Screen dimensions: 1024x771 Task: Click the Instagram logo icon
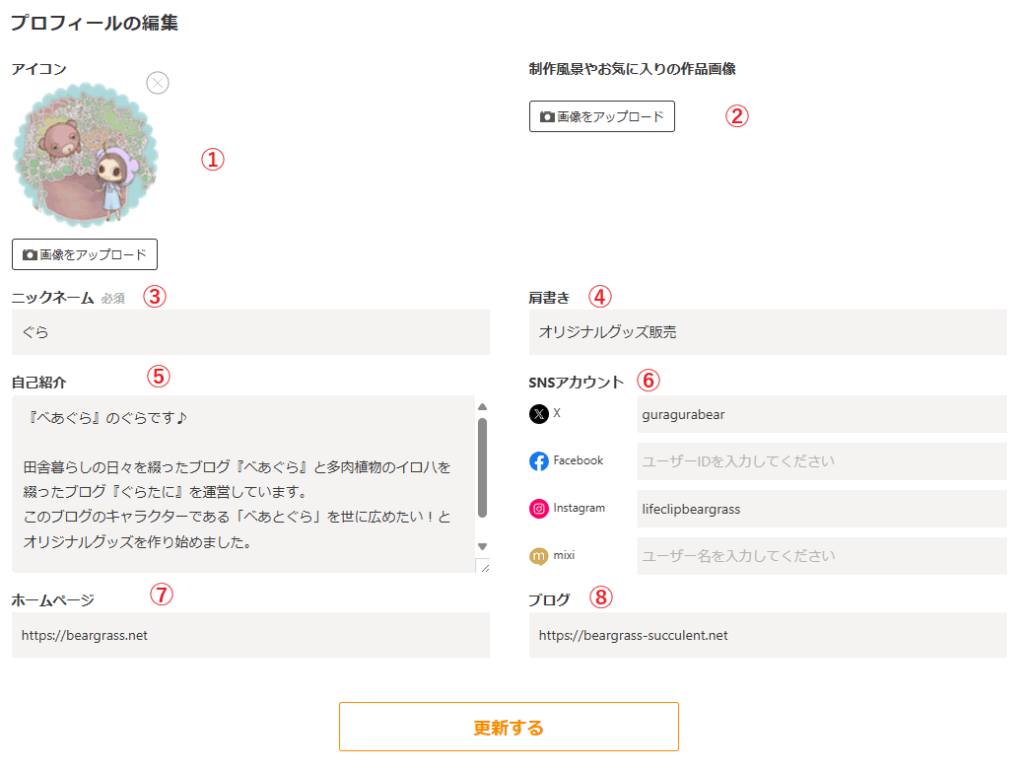[539, 509]
